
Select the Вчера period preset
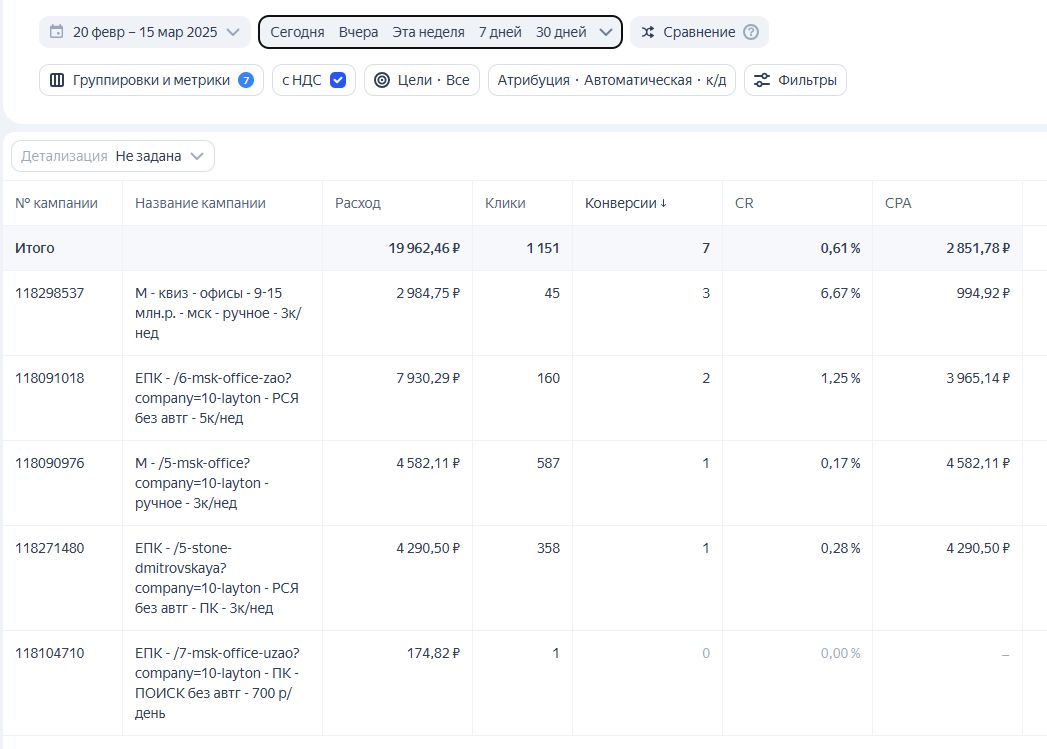358,32
